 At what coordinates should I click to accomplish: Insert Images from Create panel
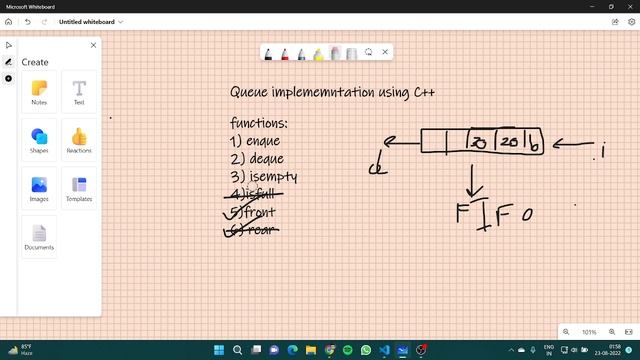click(x=39, y=189)
